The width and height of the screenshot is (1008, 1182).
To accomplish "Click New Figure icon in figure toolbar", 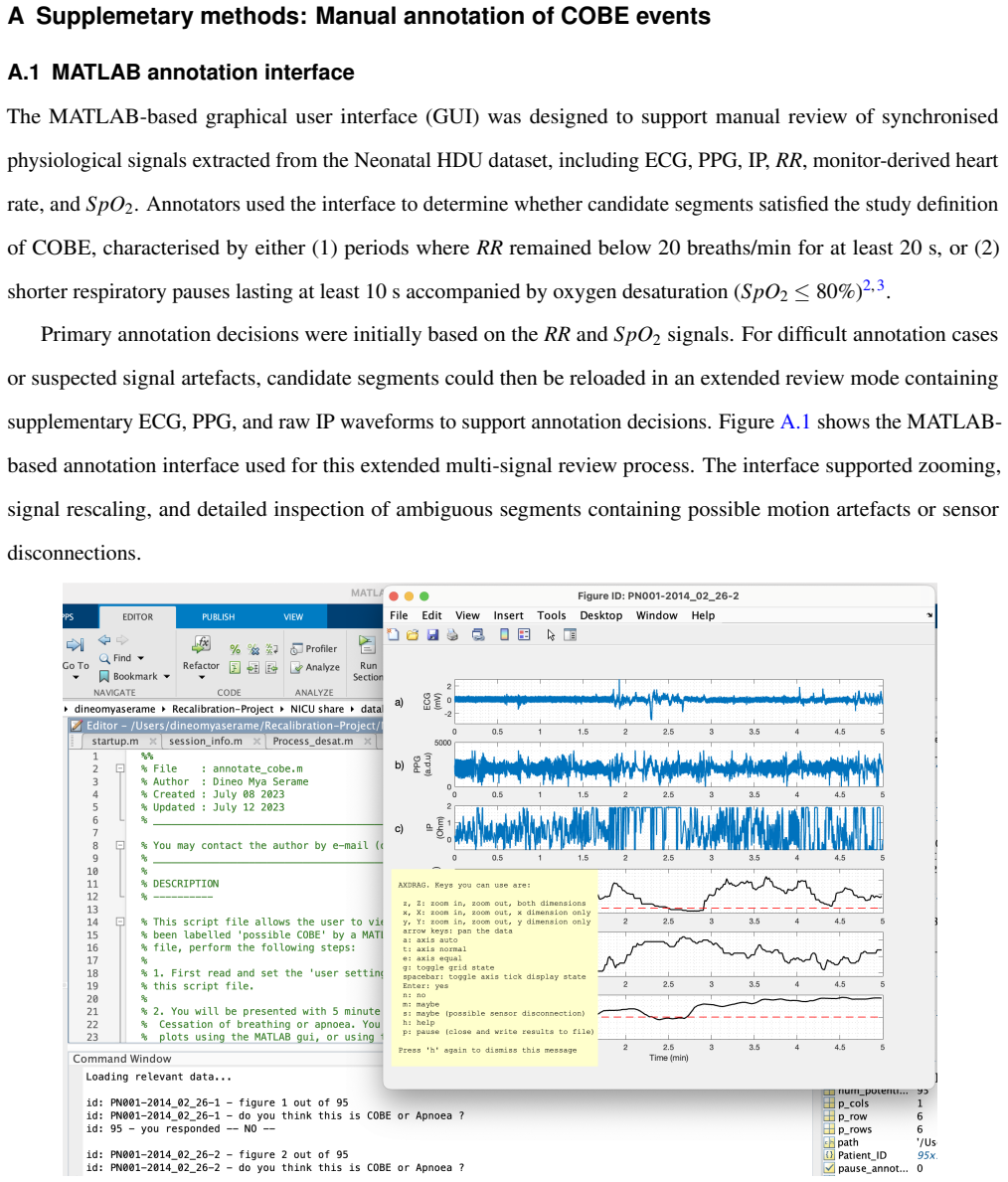I will tap(393, 634).
